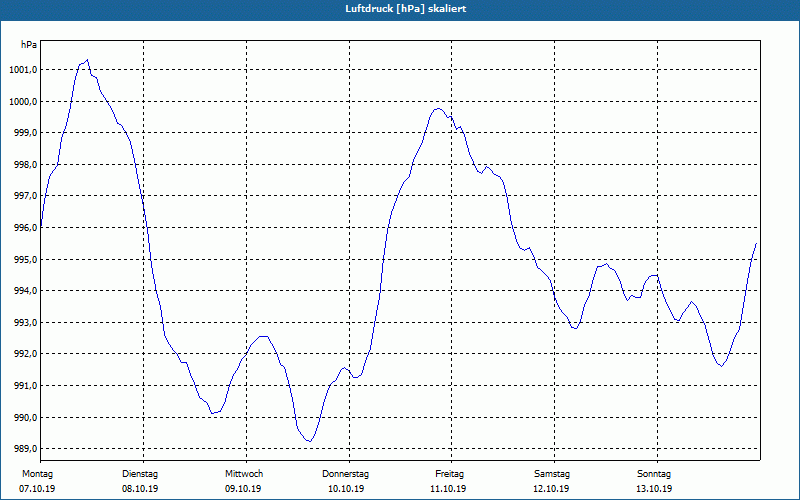The width and height of the screenshot is (800, 500).
Task: Click the 997,0 y-axis value
Action: [25, 196]
